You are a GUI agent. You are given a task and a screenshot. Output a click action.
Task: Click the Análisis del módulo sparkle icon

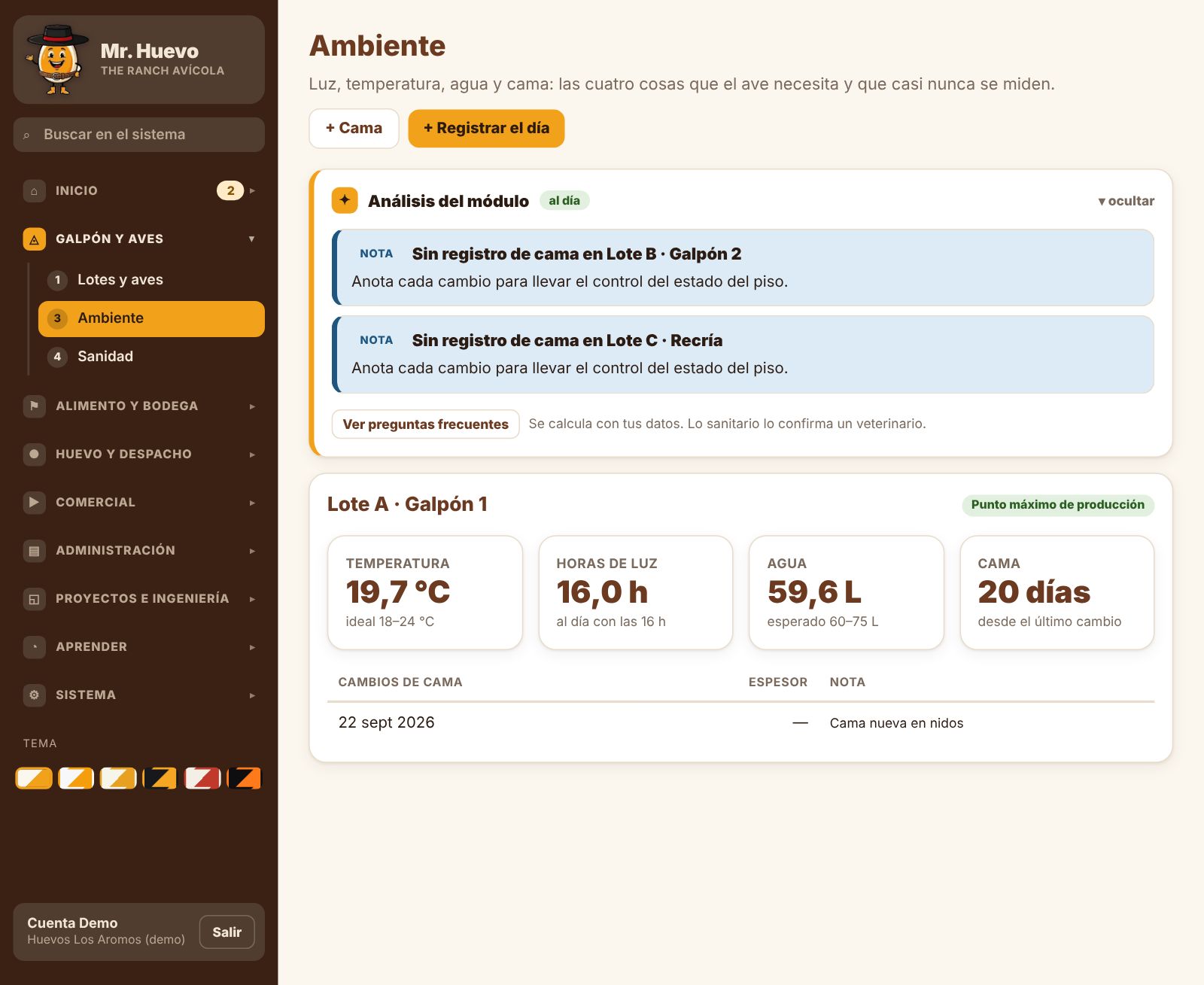(345, 200)
